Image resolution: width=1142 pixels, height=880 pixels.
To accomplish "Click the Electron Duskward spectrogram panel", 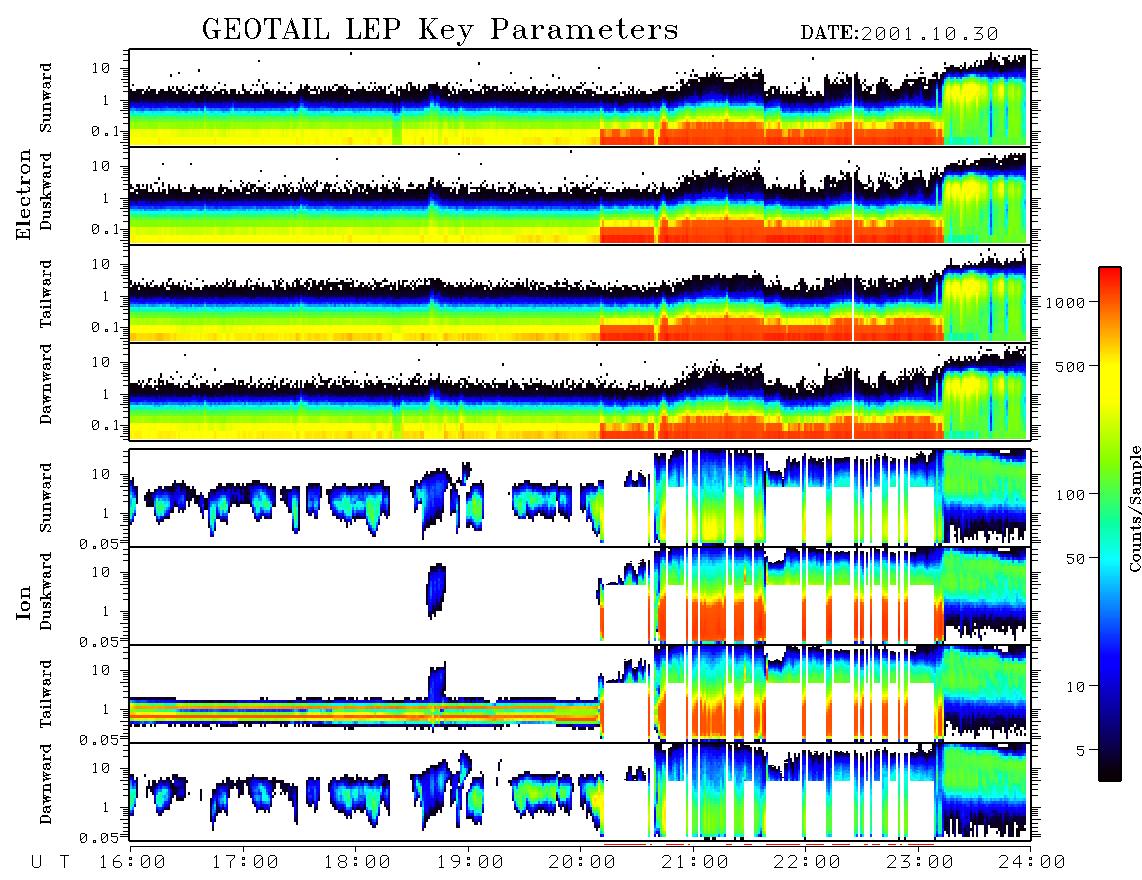I will tap(579, 195).
